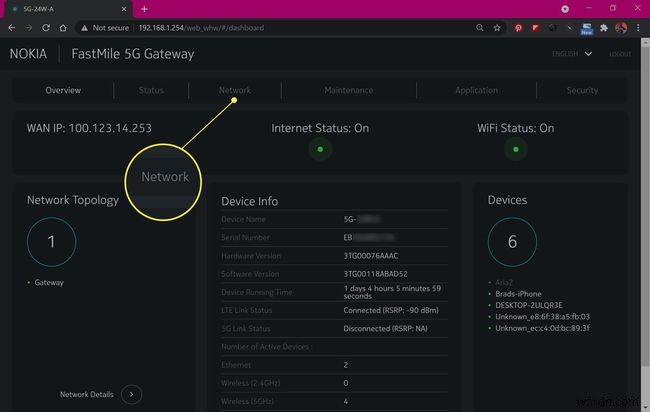Expand the English language dropdown
Viewport: 650px width, 412px height.
pyautogui.click(x=572, y=54)
